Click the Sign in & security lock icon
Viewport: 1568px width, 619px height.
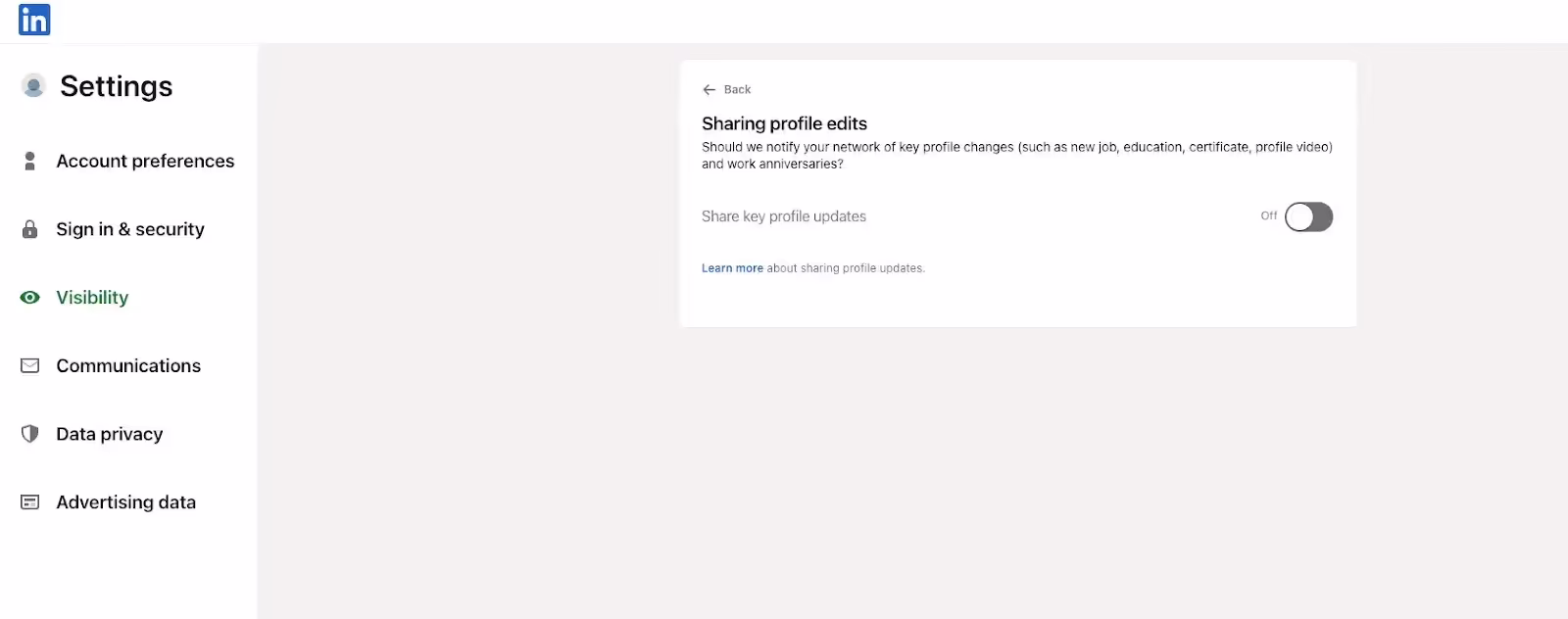click(30, 229)
